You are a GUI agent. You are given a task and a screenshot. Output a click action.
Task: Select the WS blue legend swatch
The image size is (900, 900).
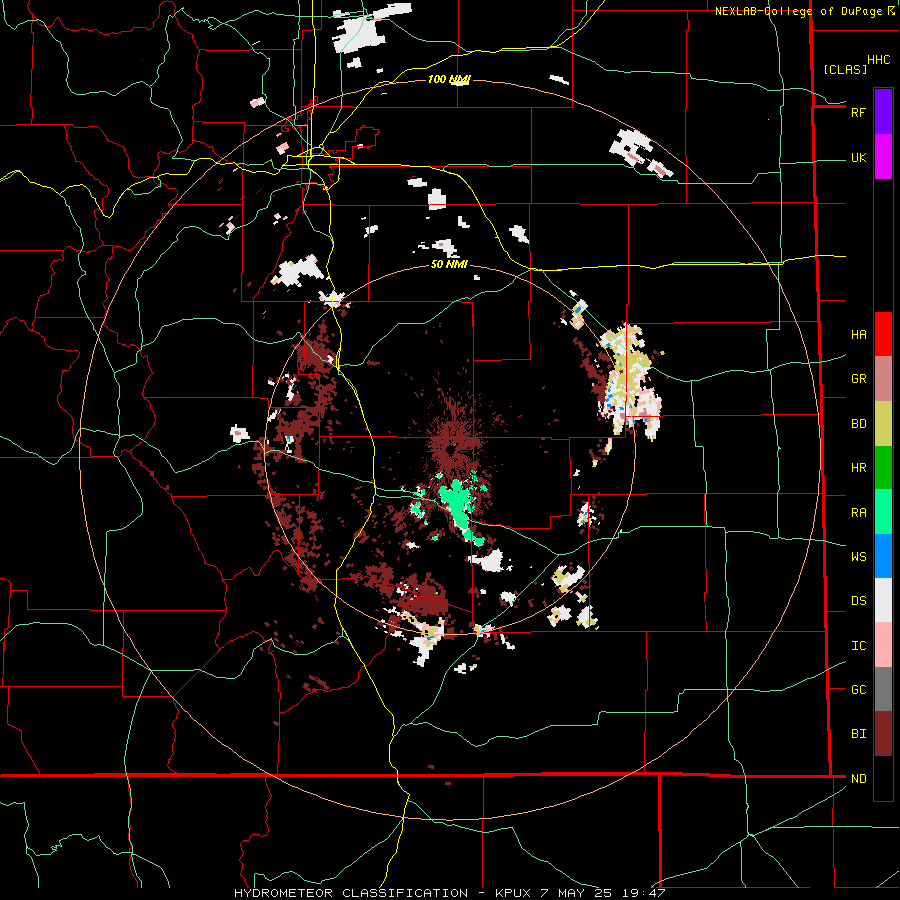click(883, 556)
